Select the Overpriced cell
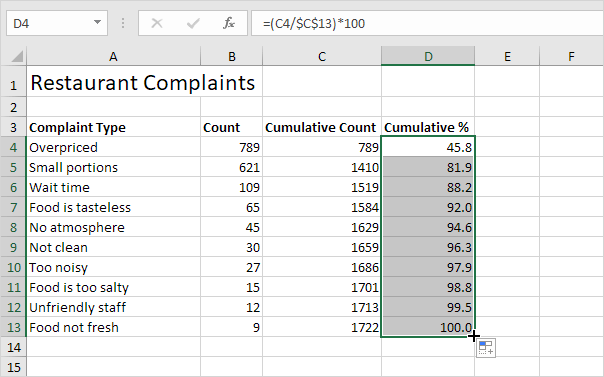Image resolution: width=604 pixels, height=377 pixels. [x=113, y=147]
